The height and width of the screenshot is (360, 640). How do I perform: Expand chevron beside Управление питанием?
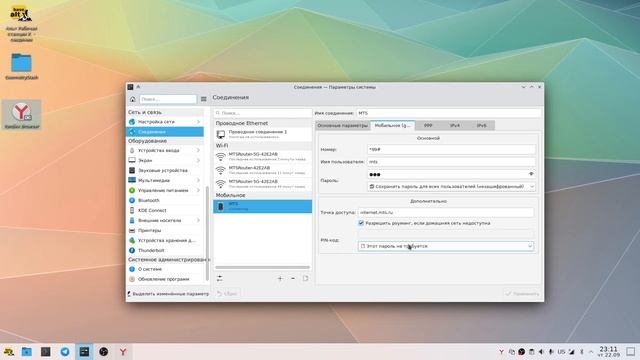[x=198, y=190]
